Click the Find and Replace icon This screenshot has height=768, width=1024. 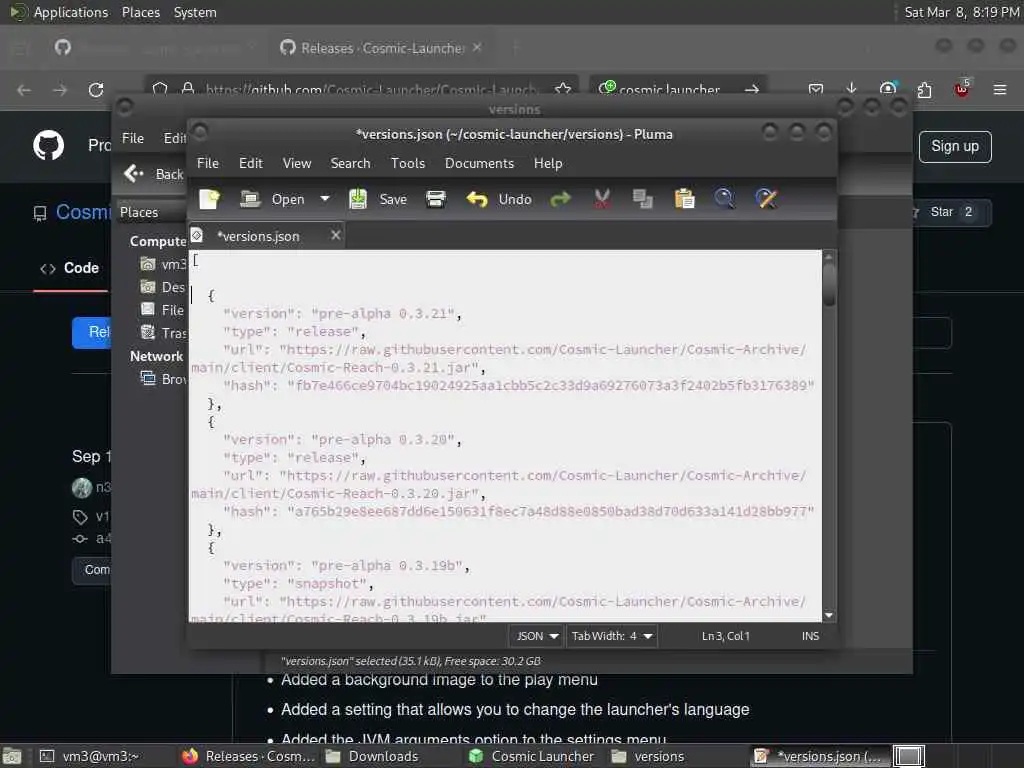766,199
